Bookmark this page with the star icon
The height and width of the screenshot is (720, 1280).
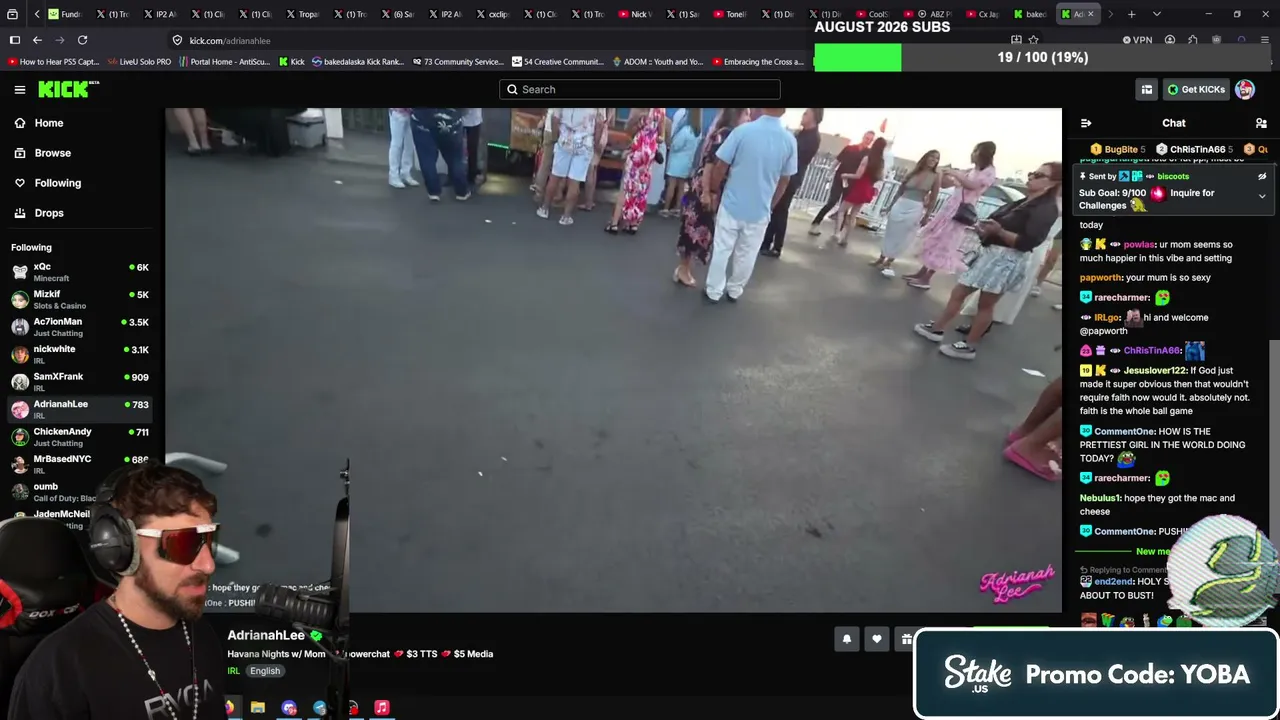point(1033,40)
